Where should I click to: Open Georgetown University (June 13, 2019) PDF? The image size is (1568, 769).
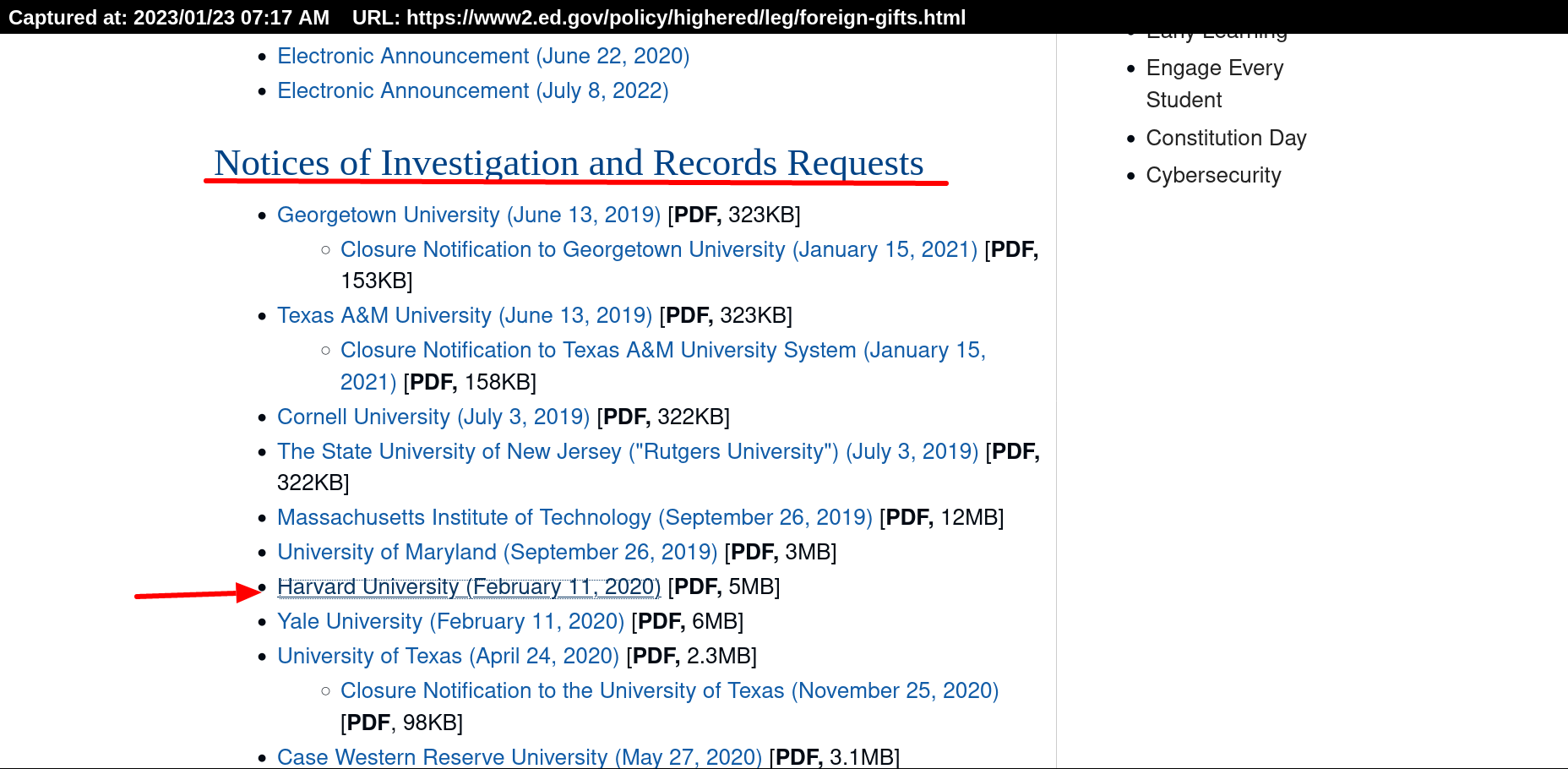469,215
